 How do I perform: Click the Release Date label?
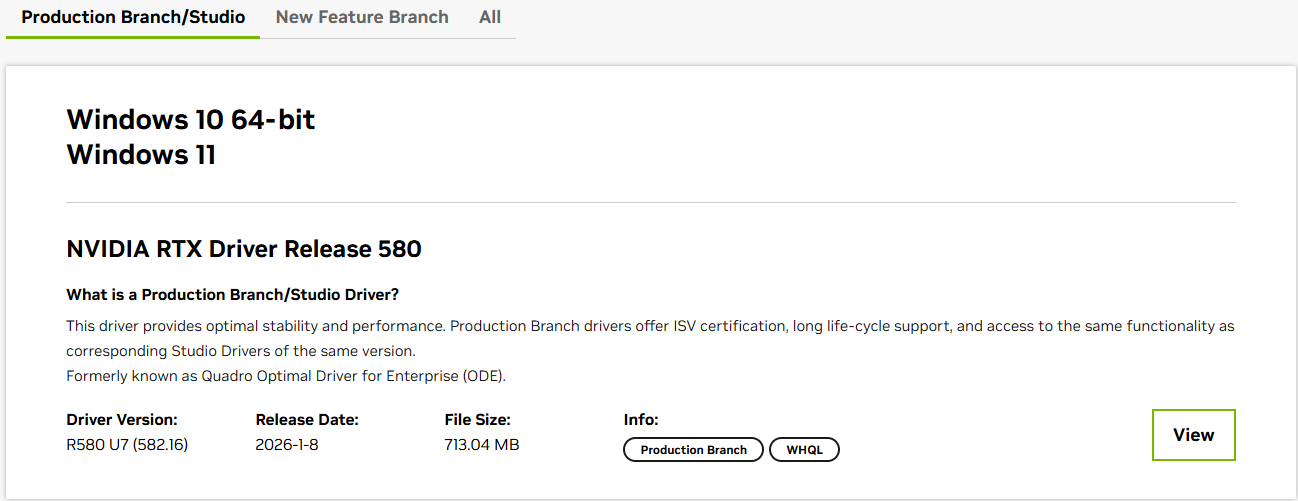point(307,420)
